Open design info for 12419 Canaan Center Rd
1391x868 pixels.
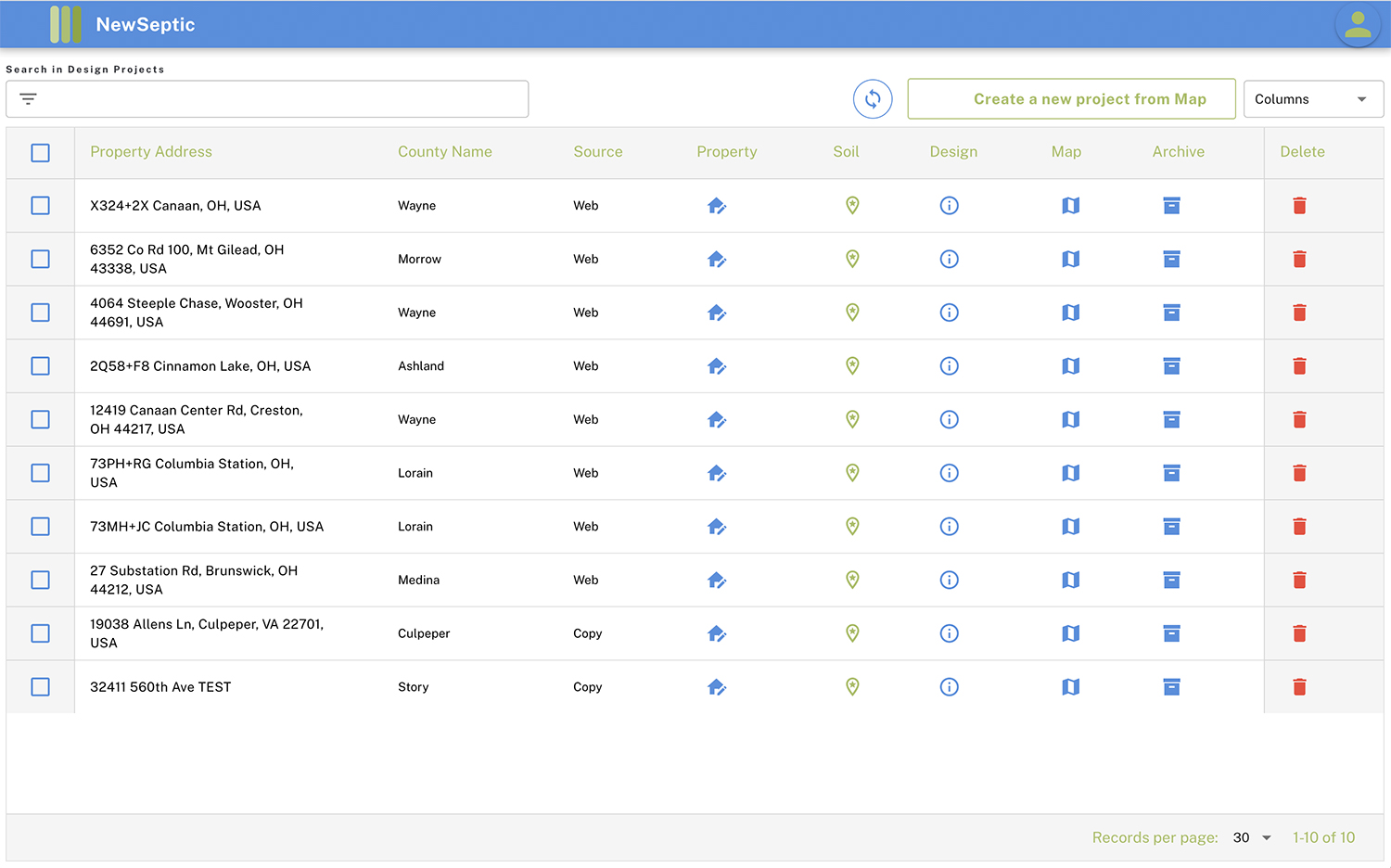coord(949,420)
